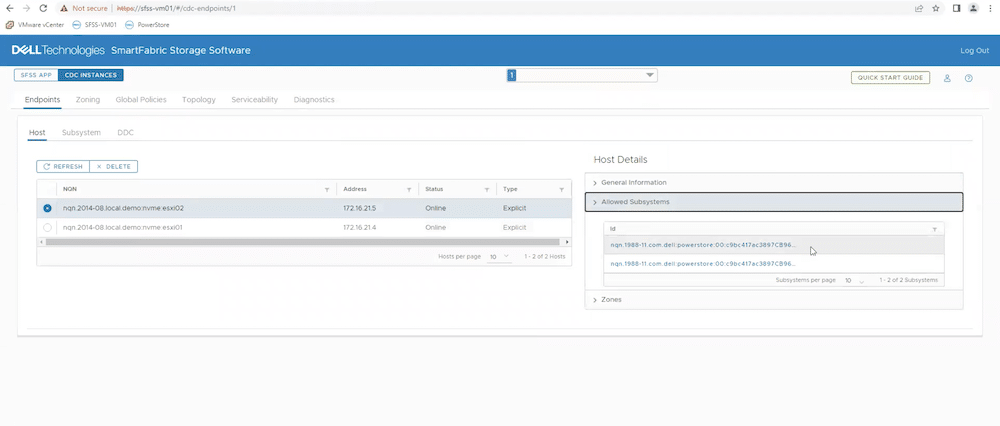The height and width of the screenshot is (426, 1000).
Task: Filter the NQN column
Action: pyautogui.click(x=327, y=189)
